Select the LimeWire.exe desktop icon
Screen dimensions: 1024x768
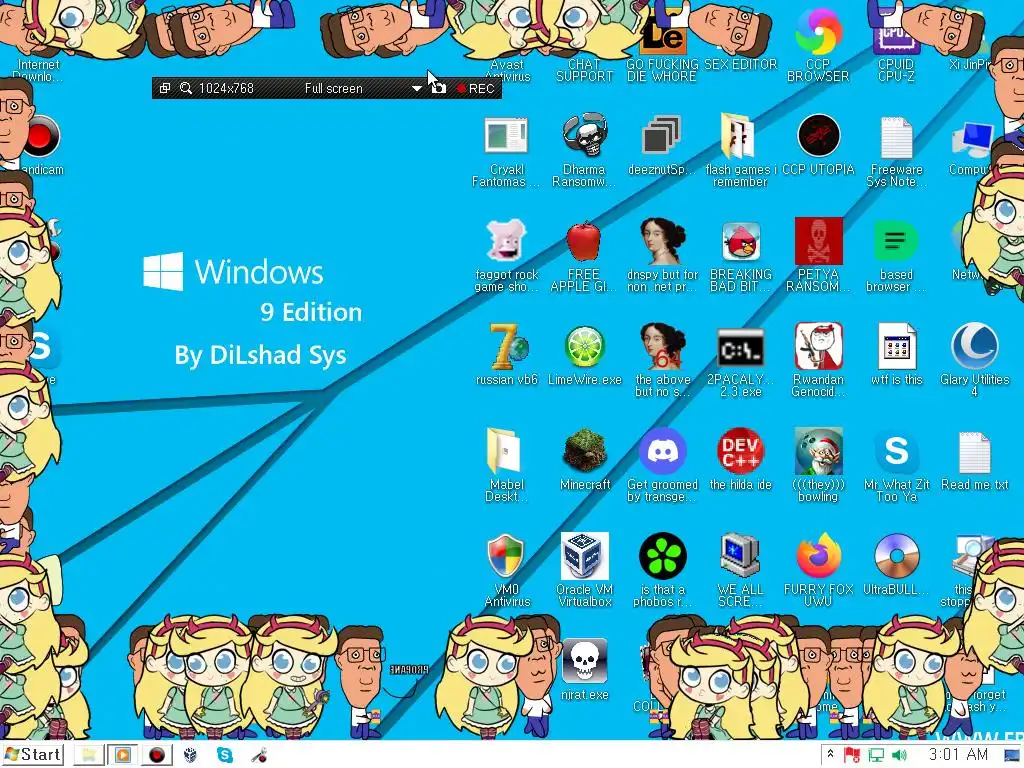click(x=584, y=356)
